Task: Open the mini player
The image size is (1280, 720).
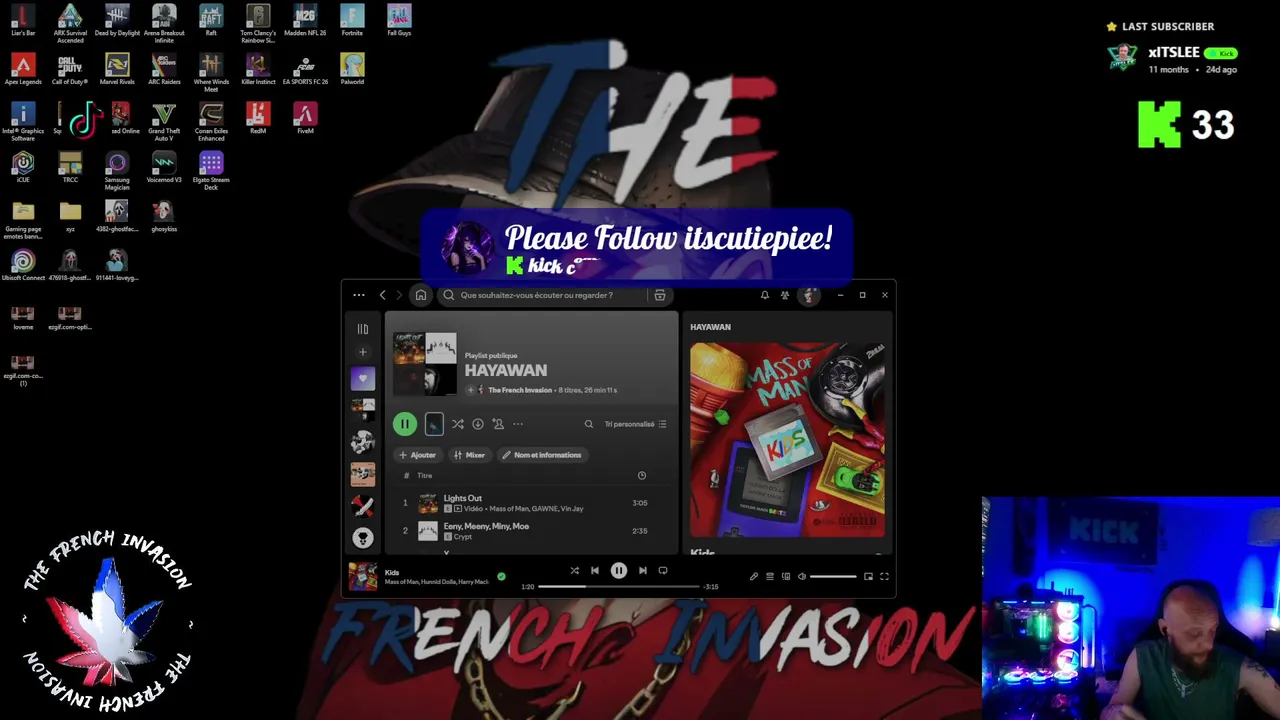Action: pyautogui.click(x=868, y=576)
